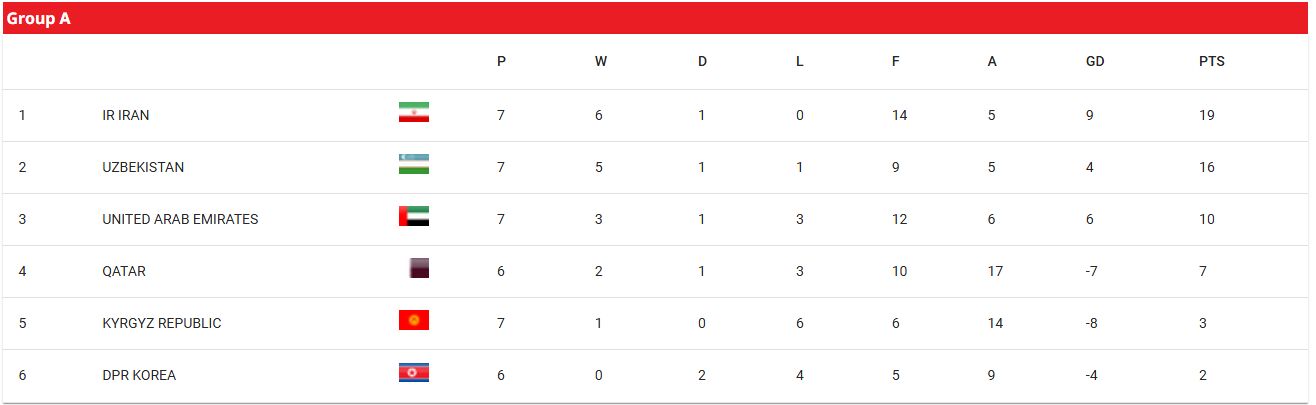Click the GD column header
The width and height of the screenshot is (1316, 405).
coord(1095,61)
